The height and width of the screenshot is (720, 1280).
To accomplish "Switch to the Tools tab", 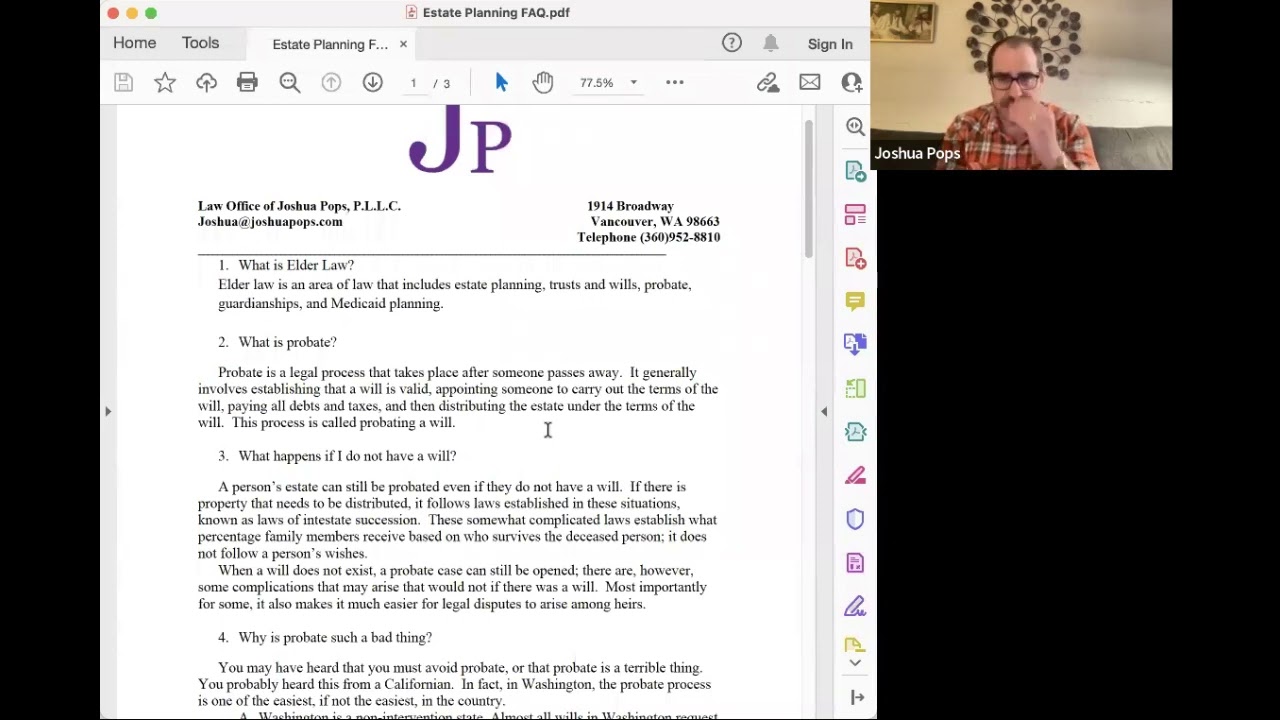I will (x=200, y=43).
